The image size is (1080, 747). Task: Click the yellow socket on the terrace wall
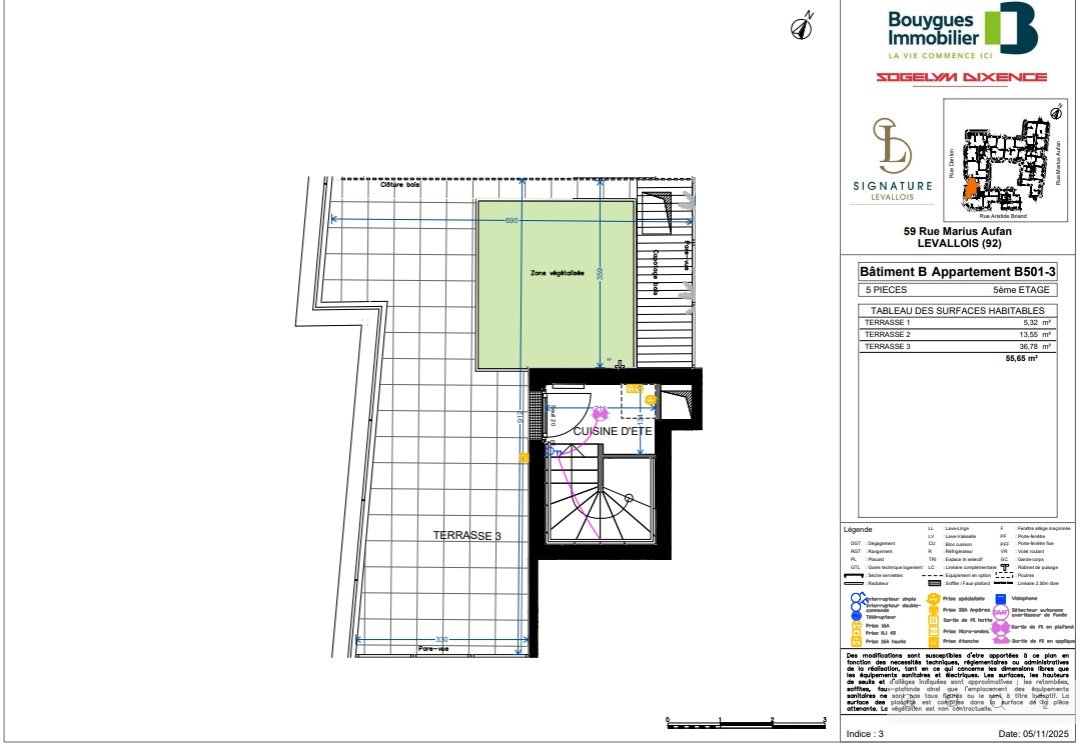click(x=523, y=457)
